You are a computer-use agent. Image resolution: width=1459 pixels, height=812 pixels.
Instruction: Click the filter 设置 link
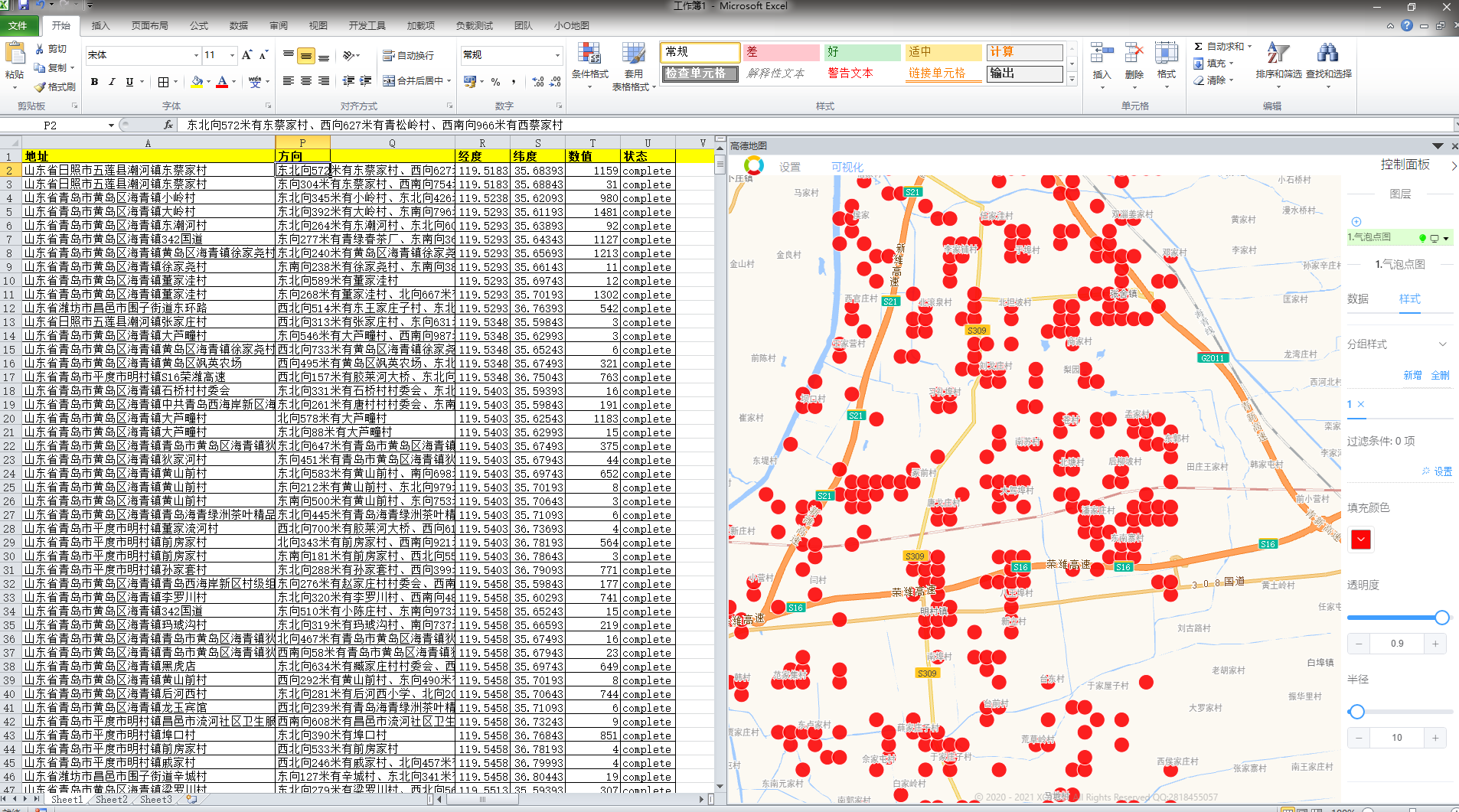click(1443, 471)
